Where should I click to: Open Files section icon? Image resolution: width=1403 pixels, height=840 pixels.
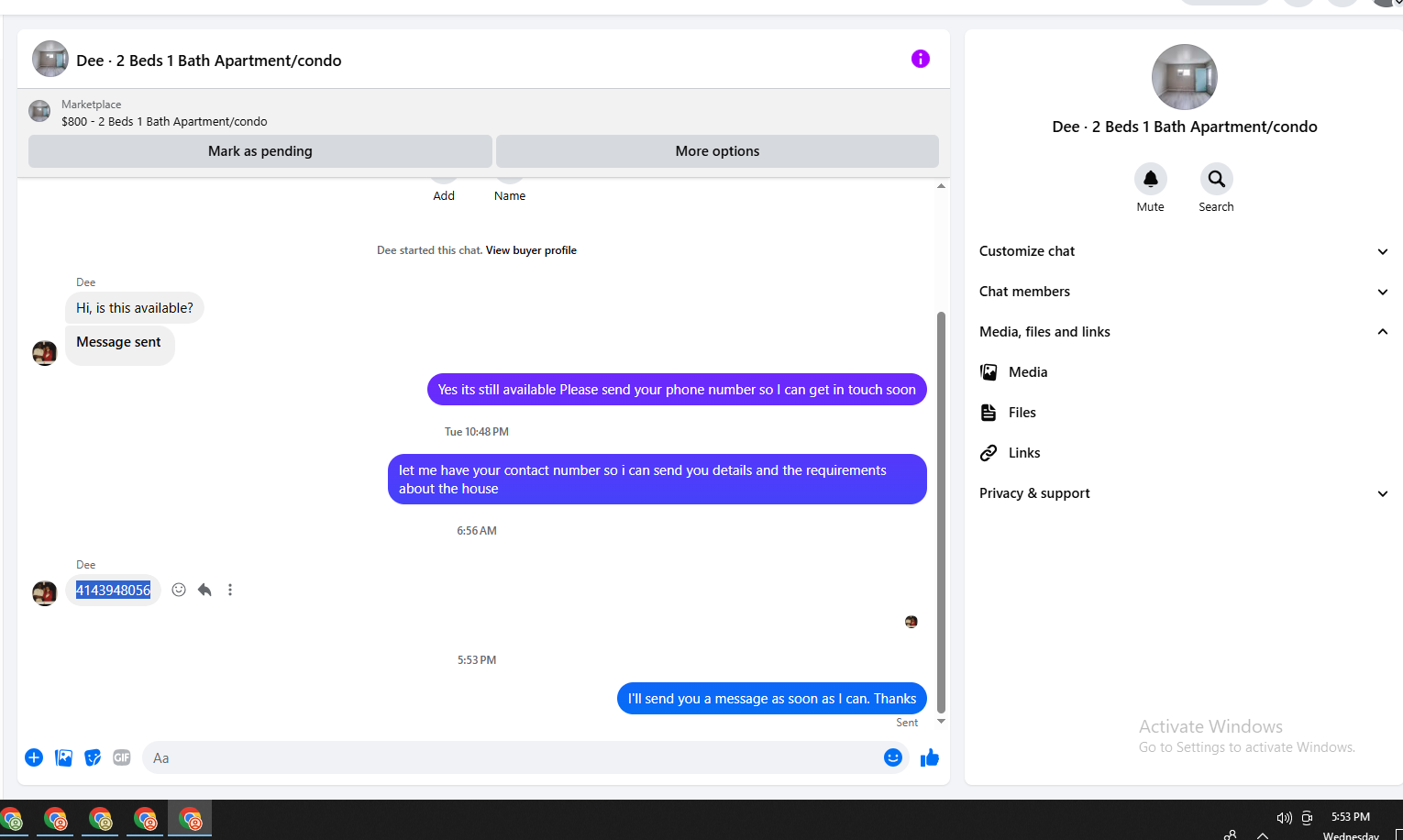[989, 413]
